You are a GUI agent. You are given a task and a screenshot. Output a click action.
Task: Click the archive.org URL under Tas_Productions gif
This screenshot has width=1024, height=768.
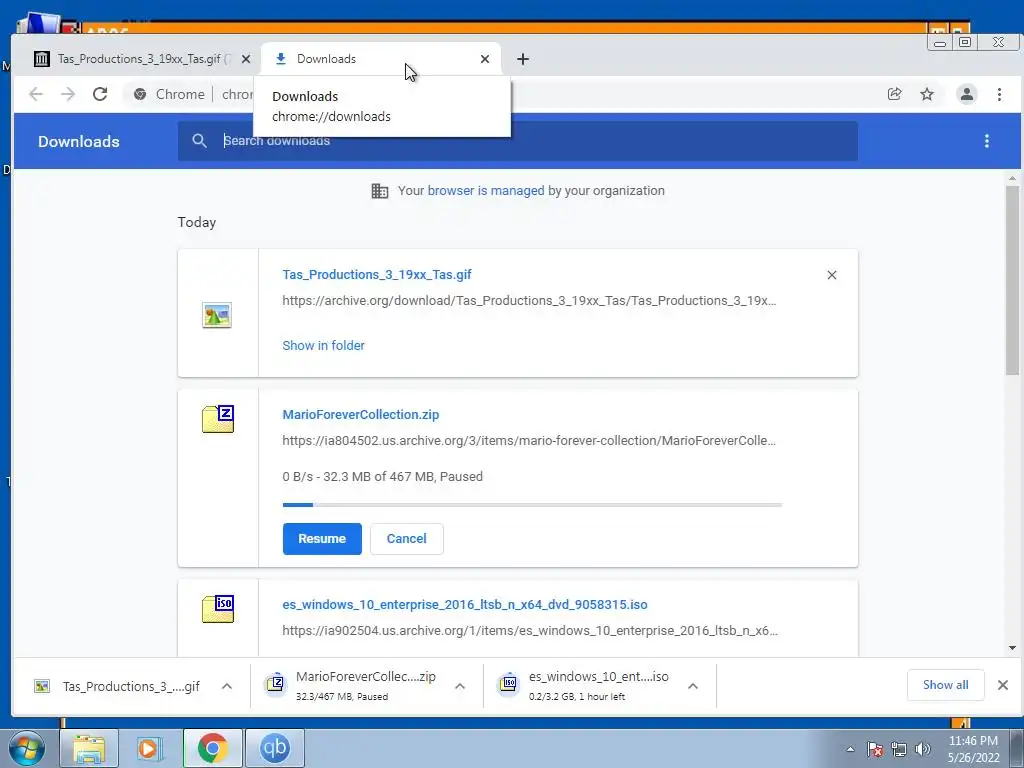[529, 300]
